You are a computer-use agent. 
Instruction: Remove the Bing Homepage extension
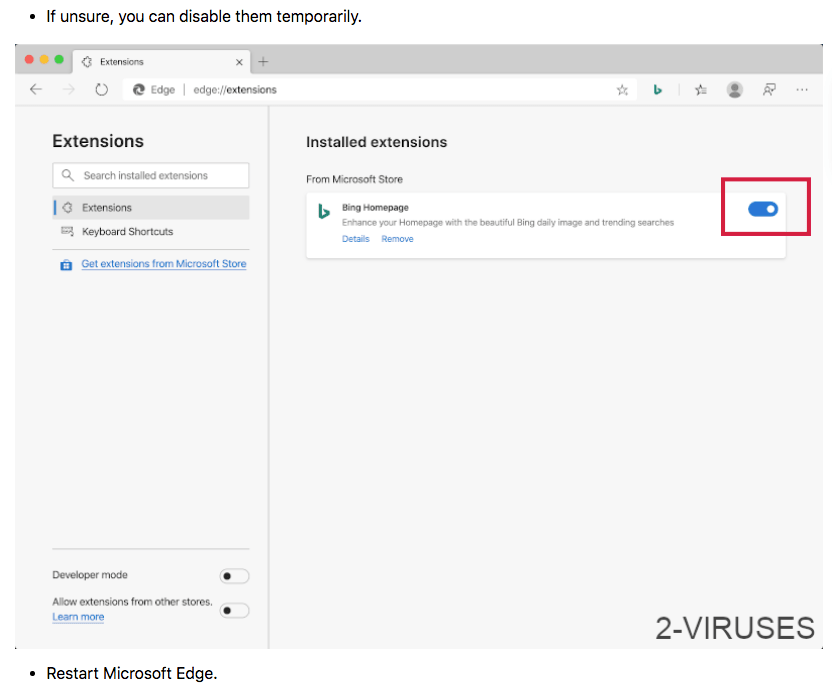(x=397, y=239)
